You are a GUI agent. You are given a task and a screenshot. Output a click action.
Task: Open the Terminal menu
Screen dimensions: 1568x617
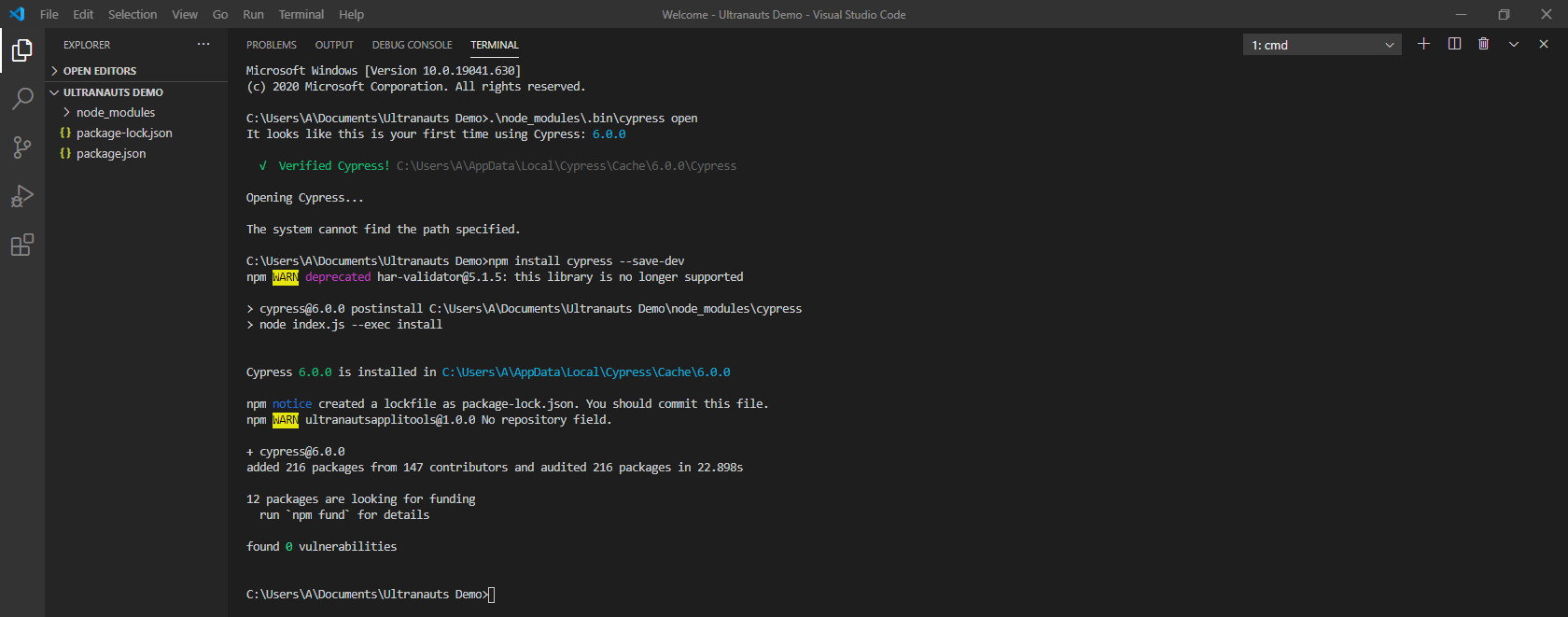[x=301, y=14]
